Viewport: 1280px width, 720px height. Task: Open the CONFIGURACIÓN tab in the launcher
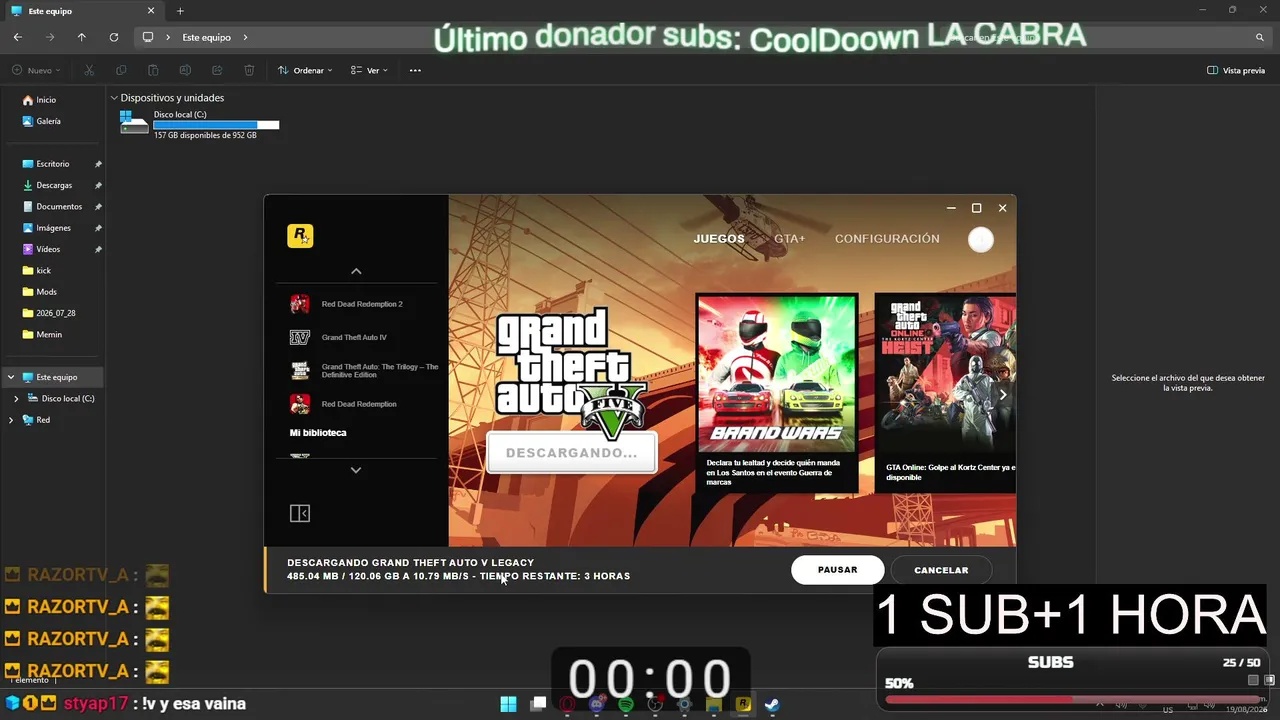[x=887, y=239]
